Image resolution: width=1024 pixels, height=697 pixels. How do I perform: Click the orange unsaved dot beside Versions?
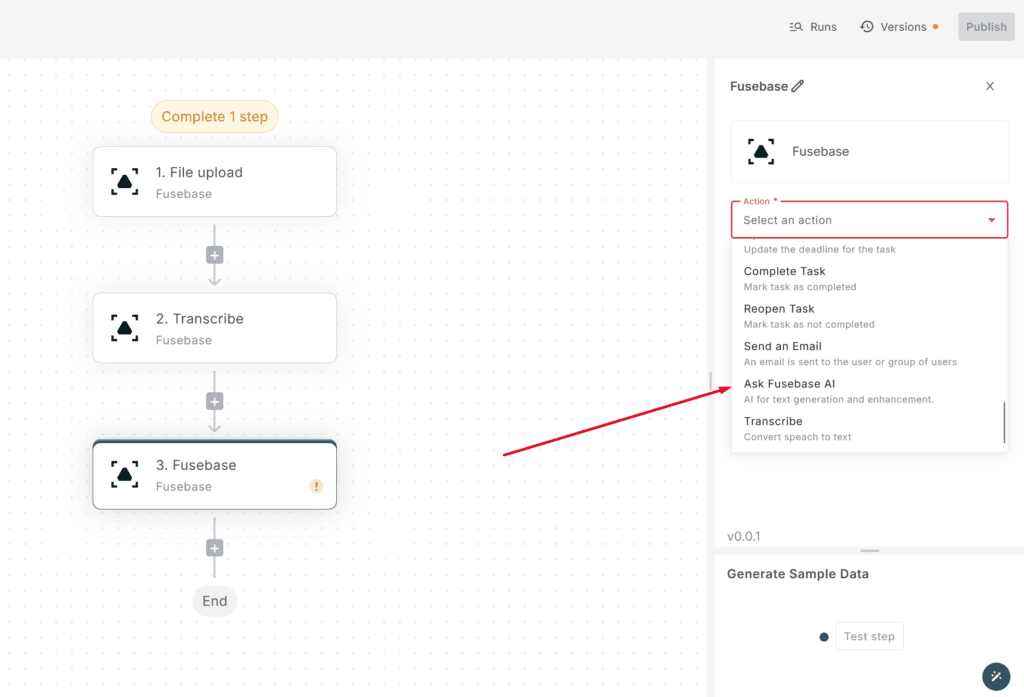[x=935, y=27]
